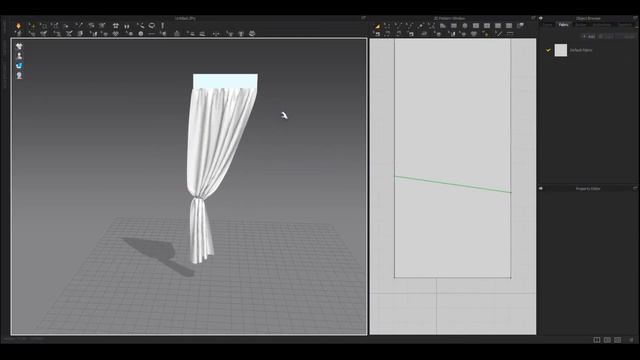Click the Add button in Object Browser

point(589,36)
